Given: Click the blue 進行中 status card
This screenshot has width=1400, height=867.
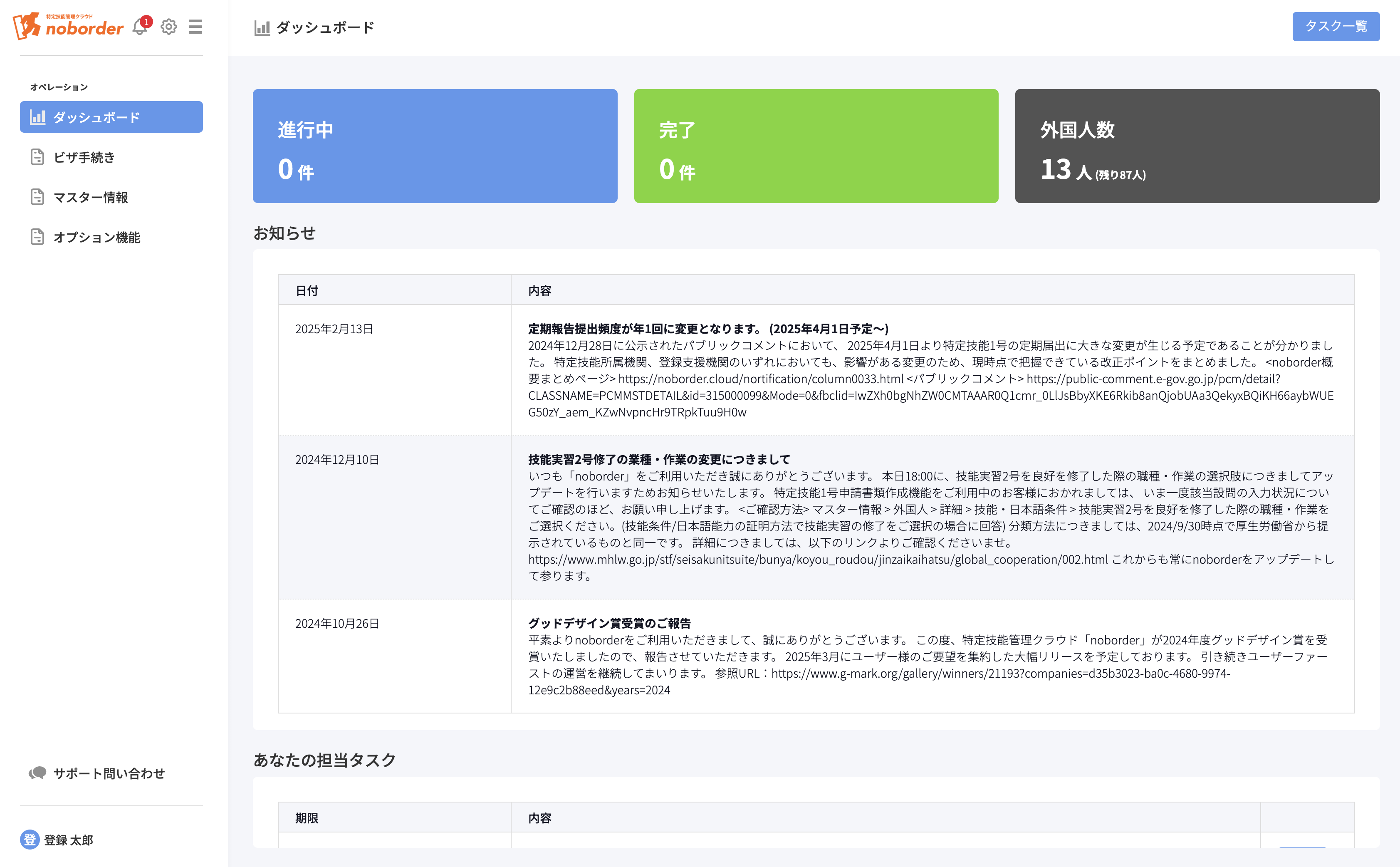Looking at the screenshot, I should 435,146.
